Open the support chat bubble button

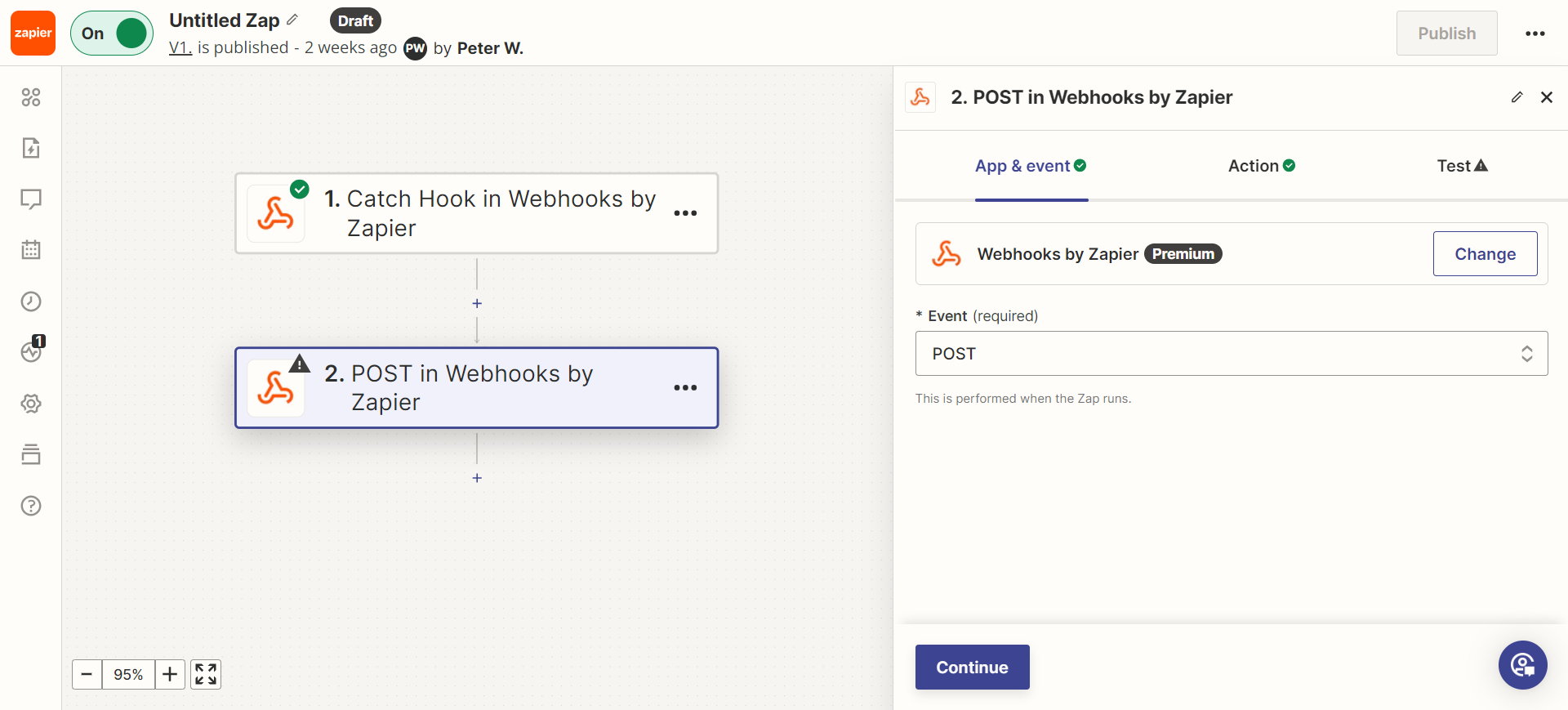click(1522, 665)
